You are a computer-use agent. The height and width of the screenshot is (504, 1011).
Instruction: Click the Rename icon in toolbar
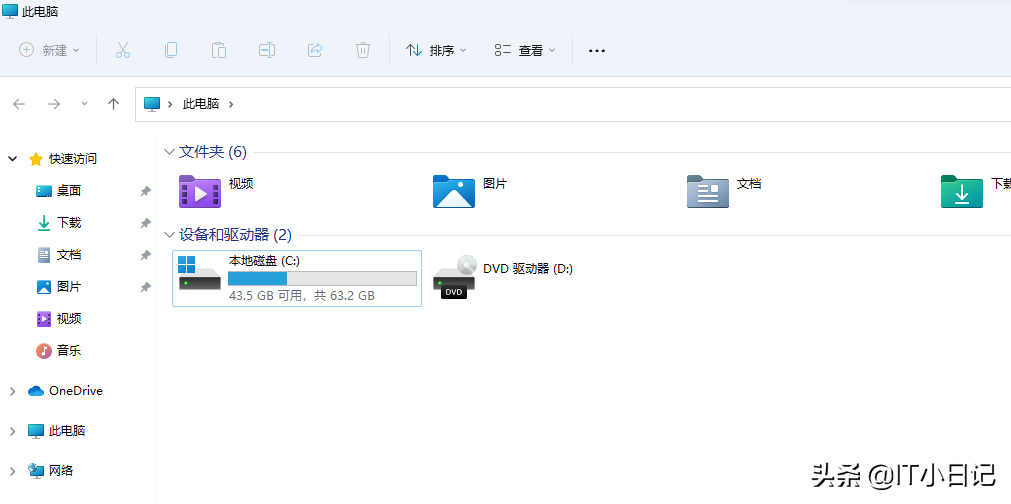(267, 50)
